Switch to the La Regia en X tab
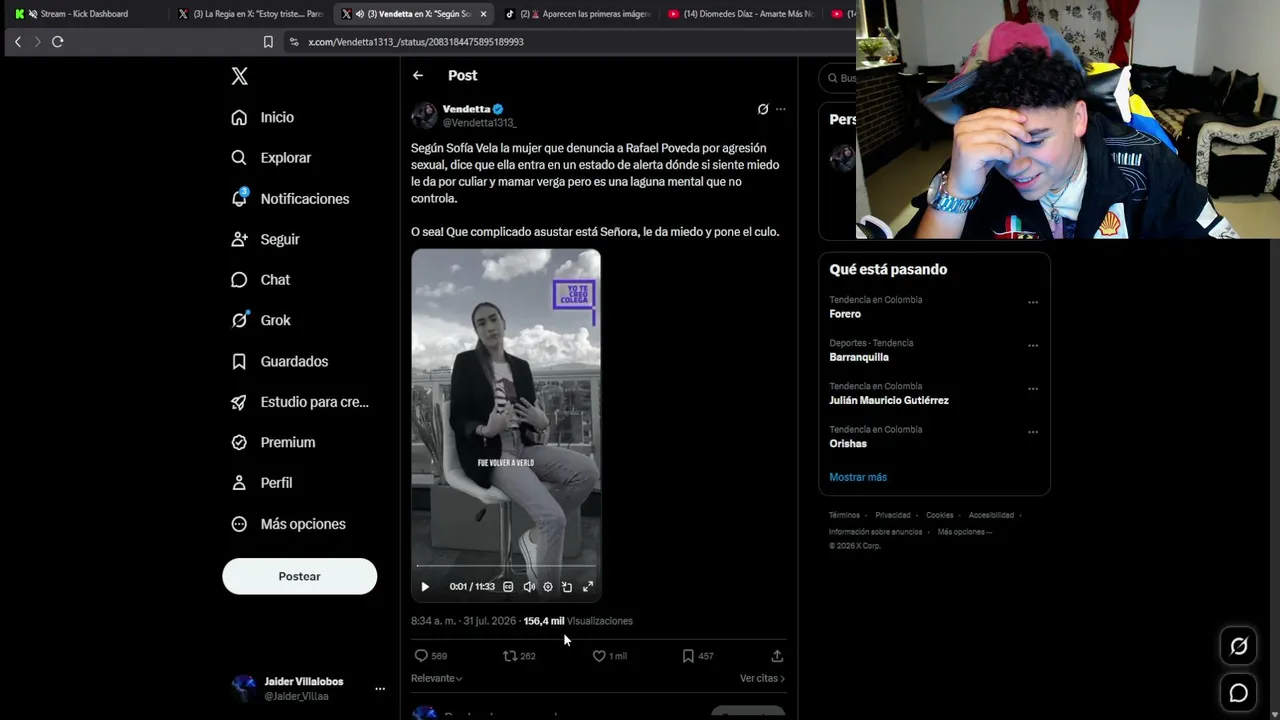This screenshot has width=1280, height=720. coord(250,14)
